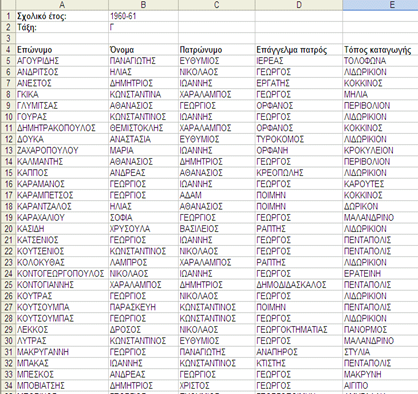Screen dimensions: 418x394
Task: Click cell 'ΕΡΓΑΤΗΣ'
Action: (x=299, y=83)
